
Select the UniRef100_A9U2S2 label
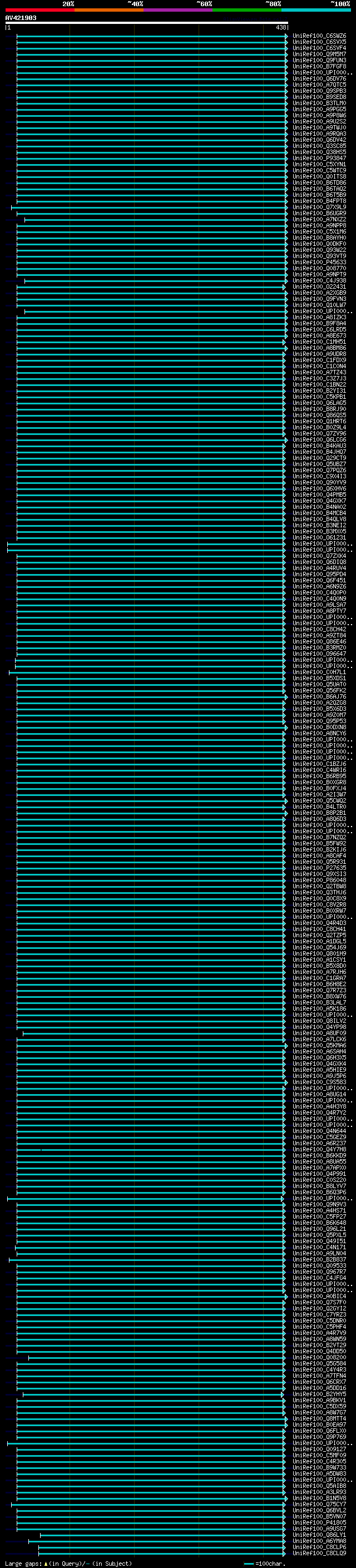pyautogui.click(x=319, y=122)
